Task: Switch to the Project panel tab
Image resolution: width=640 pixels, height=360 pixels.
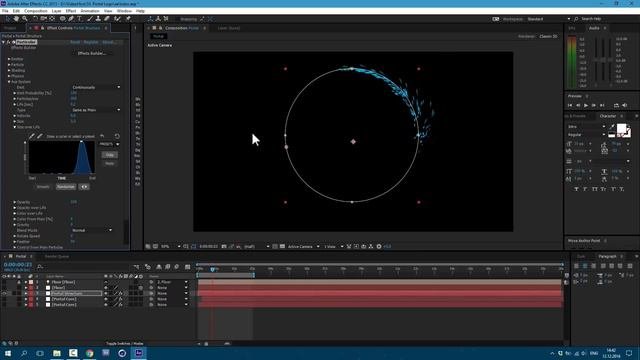Action: click(x=10, y=28)
